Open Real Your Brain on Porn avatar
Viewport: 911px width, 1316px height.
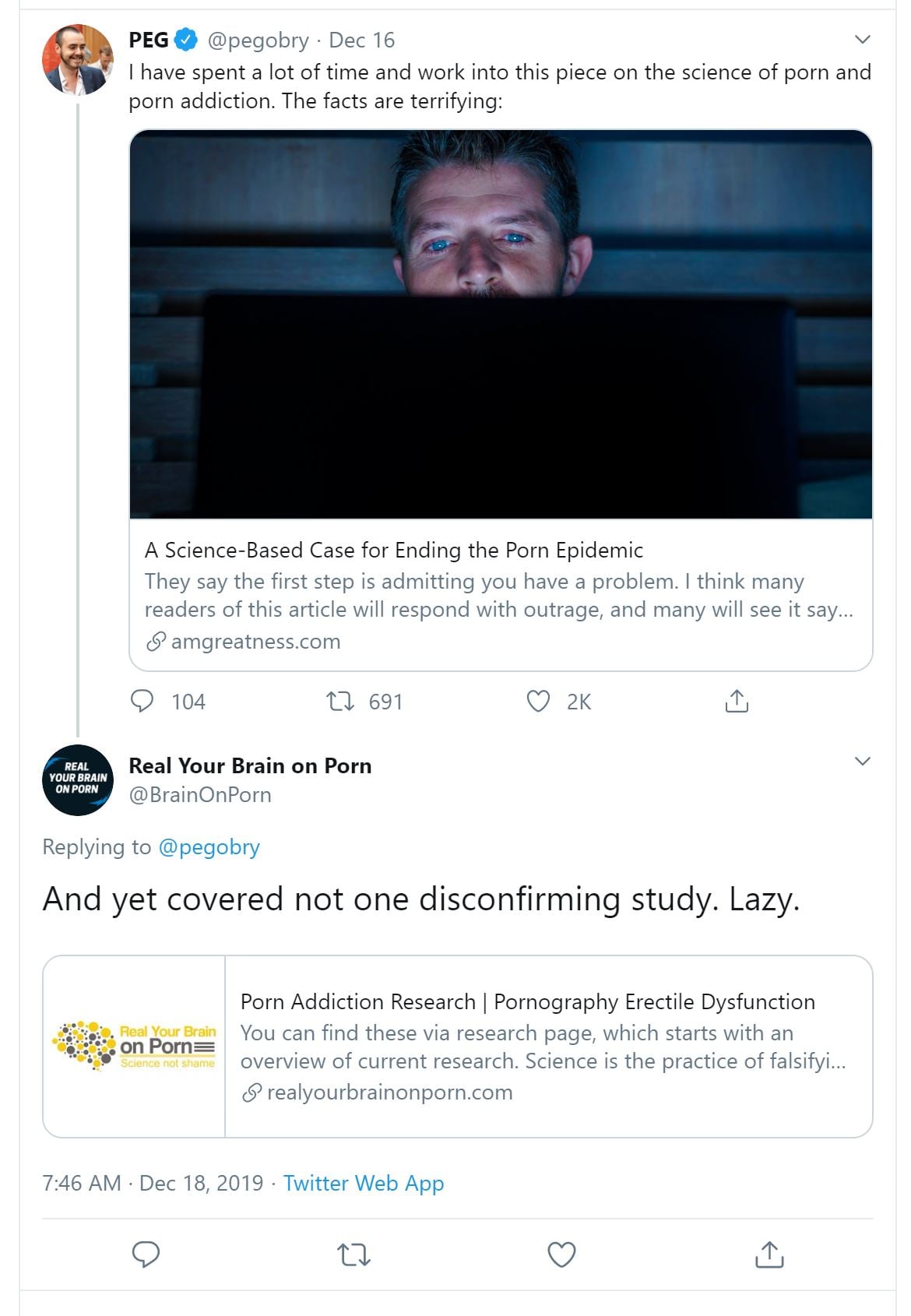coord(77,779)
